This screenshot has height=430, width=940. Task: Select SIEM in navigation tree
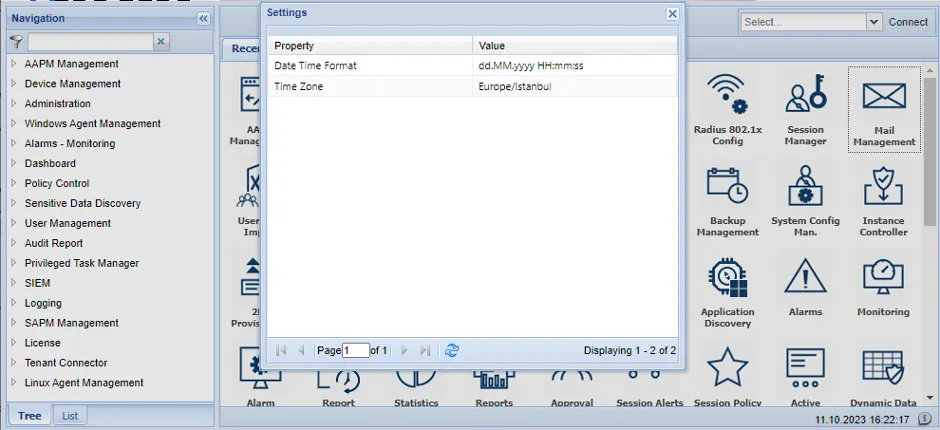coord(37,282)
